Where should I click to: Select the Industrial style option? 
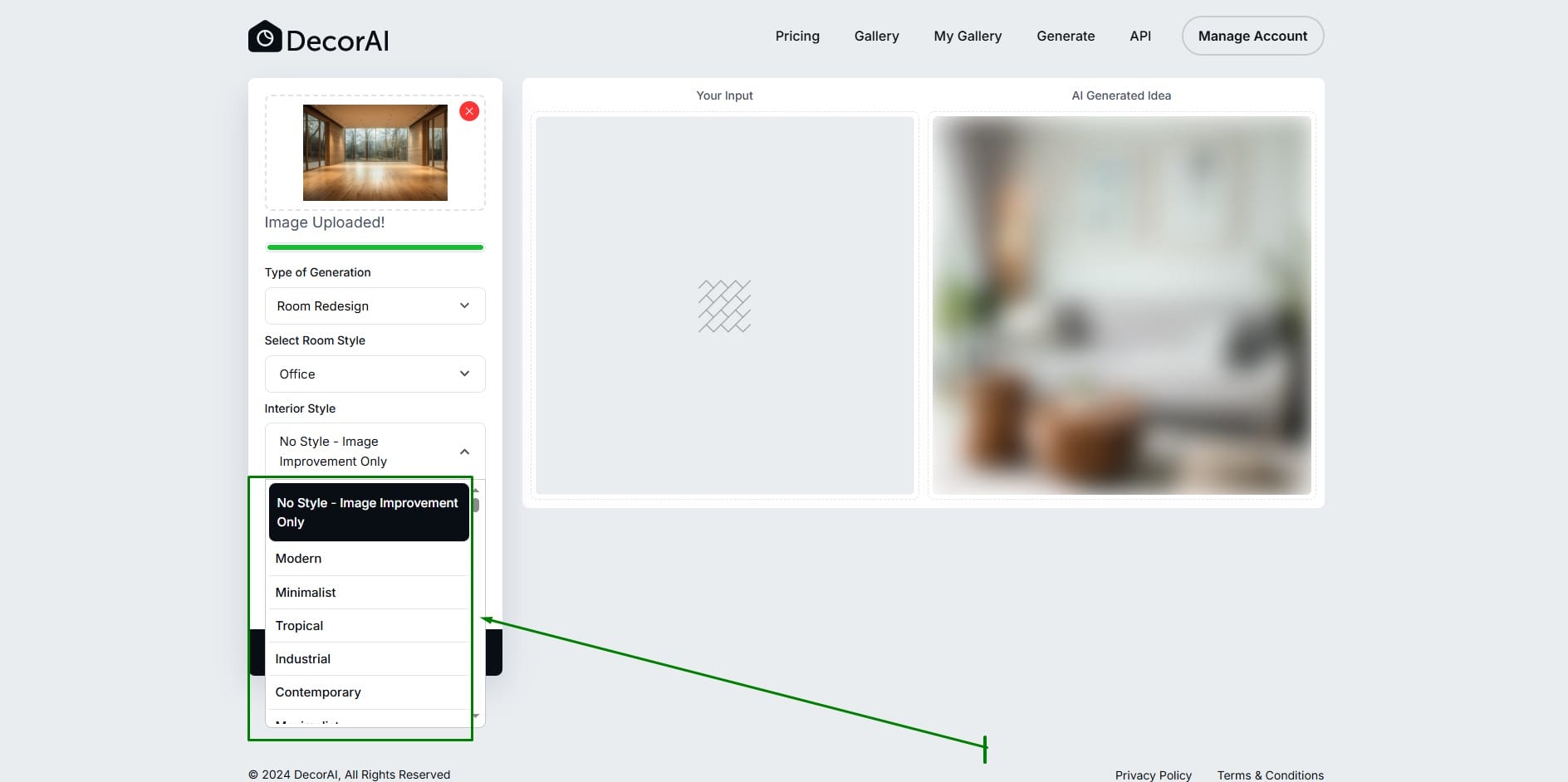tap(302, 658)
